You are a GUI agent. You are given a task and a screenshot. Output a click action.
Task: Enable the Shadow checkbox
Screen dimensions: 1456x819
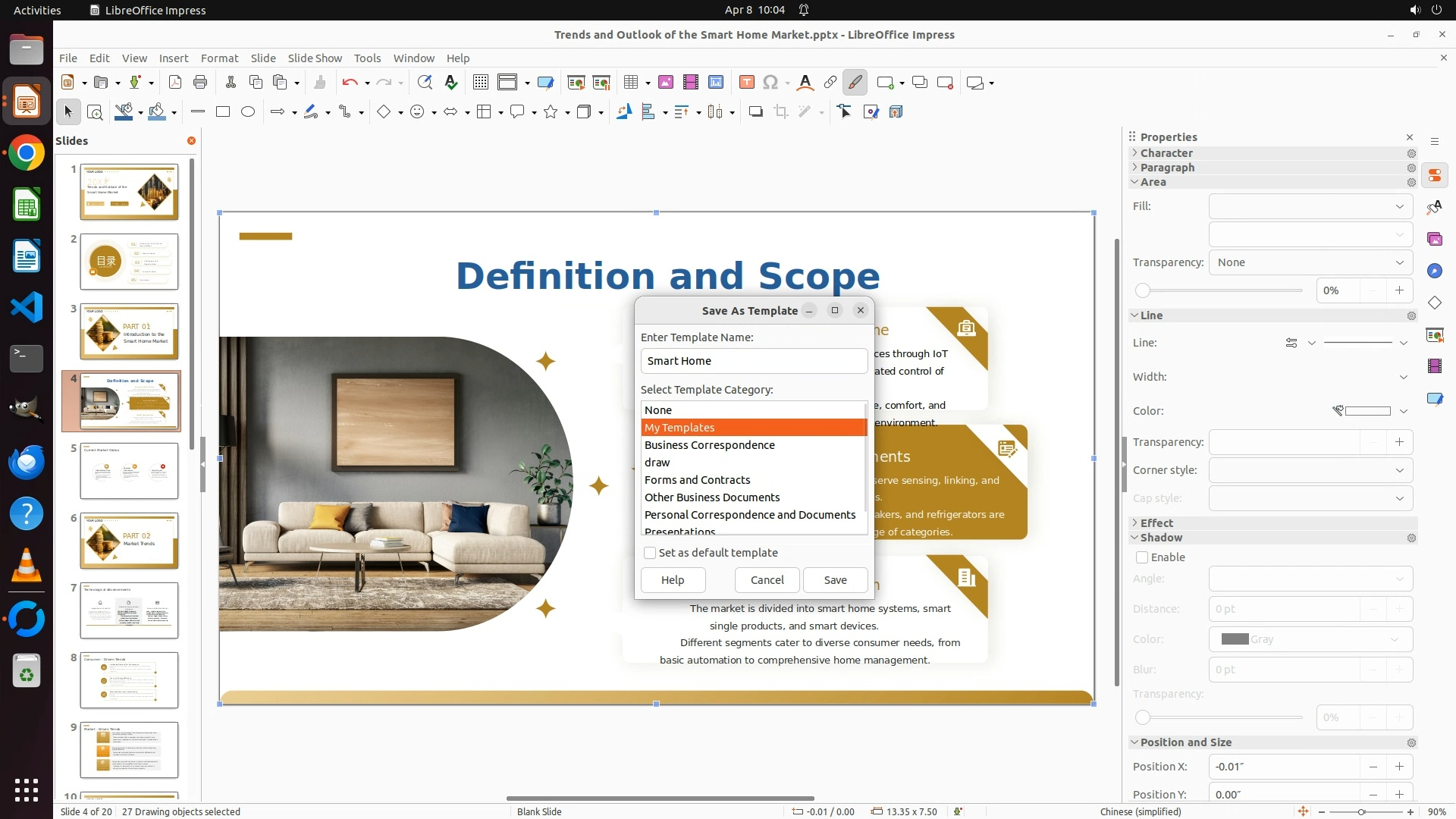1142,557
